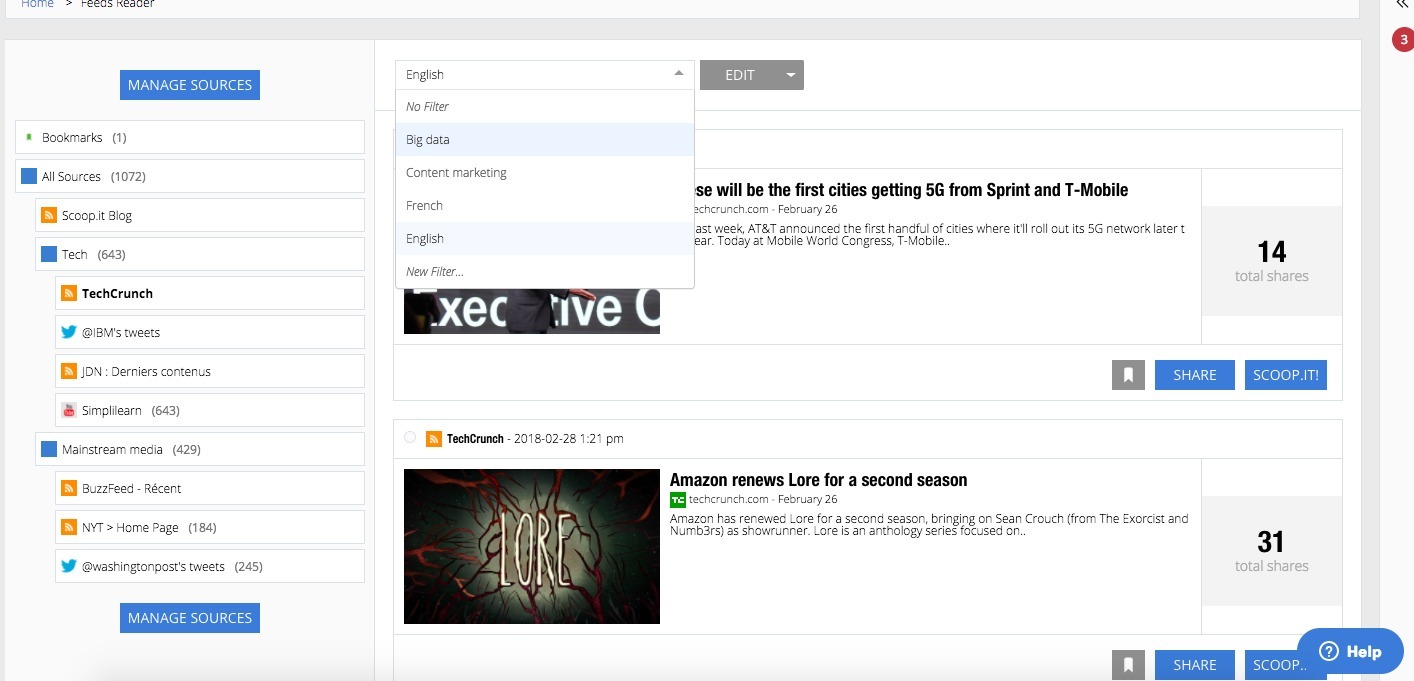This screenshot has height=681, width=1414.
Task: Open the red notification badge showing 3
Action: 1403,40
